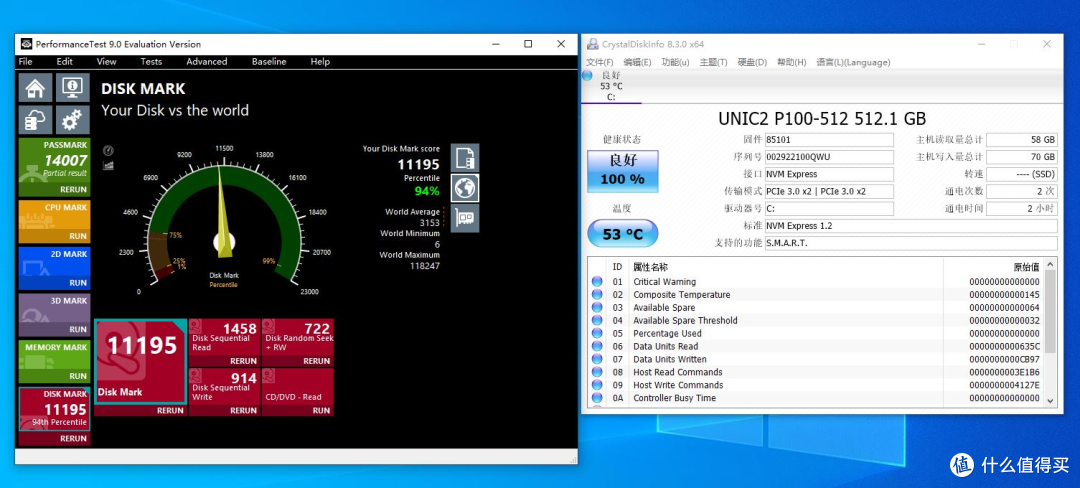
Task: Select the Host Write Commands attribute row
Action: point(816,385)
